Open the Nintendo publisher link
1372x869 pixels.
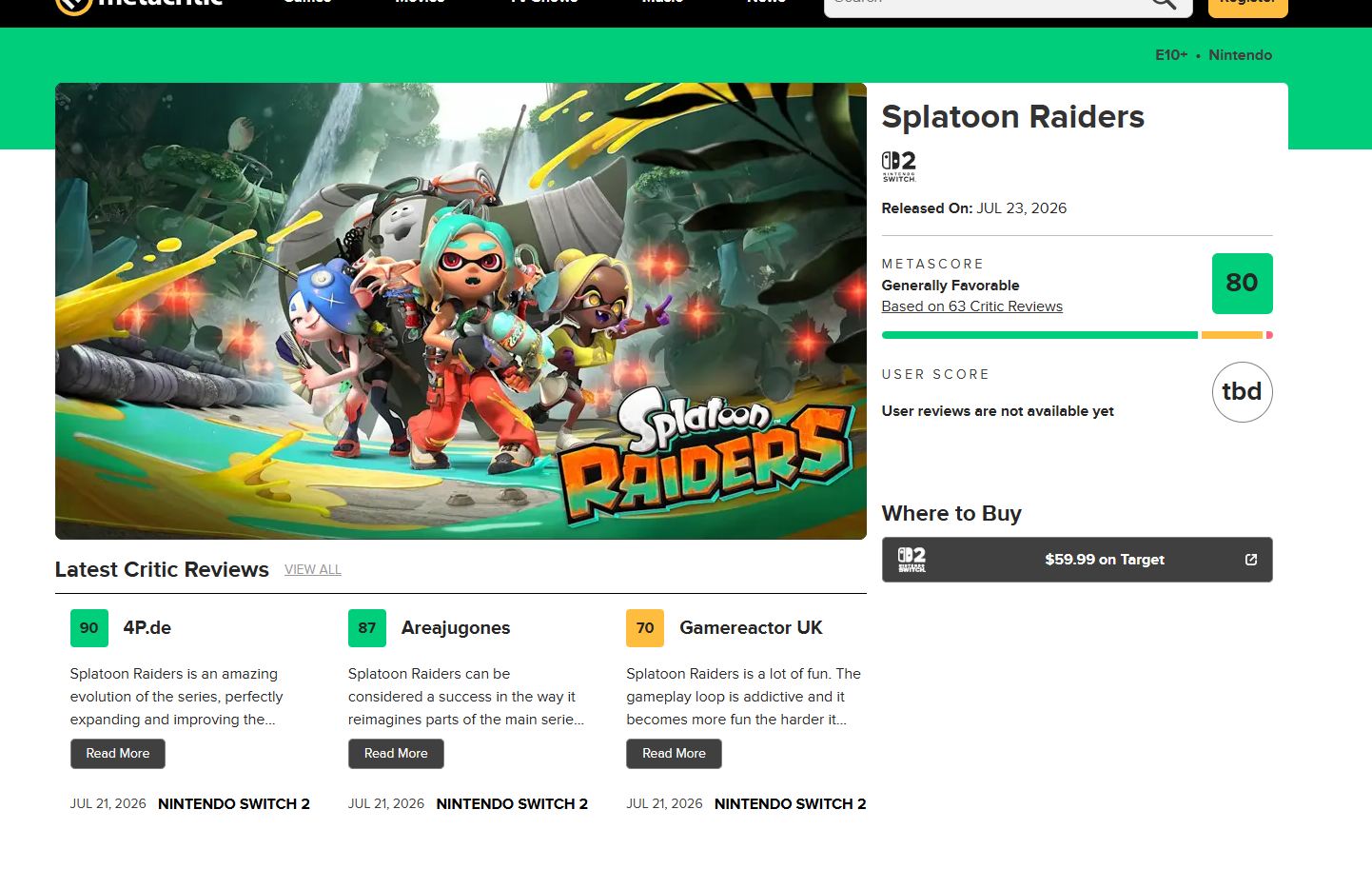[x=1240, y=55]
